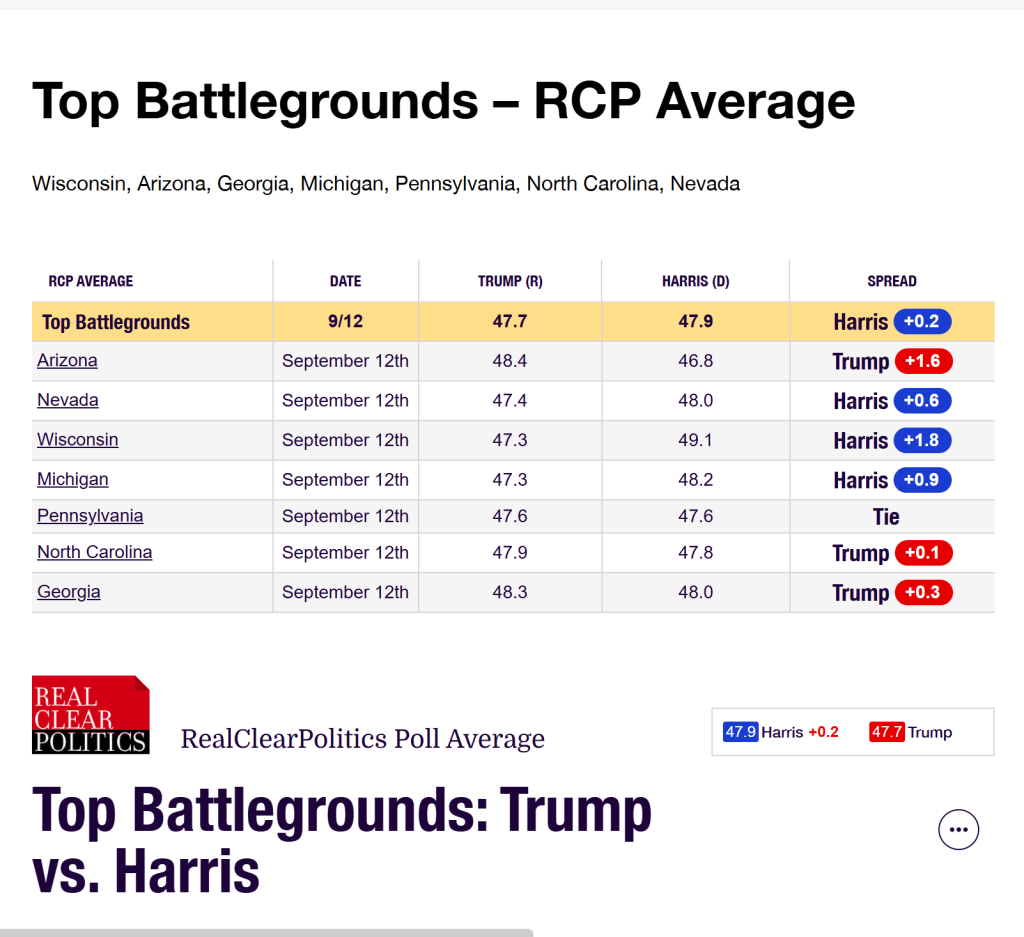The image size is (1024, 937).
Task: Click the Harris +0.9 Michigan spread badge
Action: [922, 480]
